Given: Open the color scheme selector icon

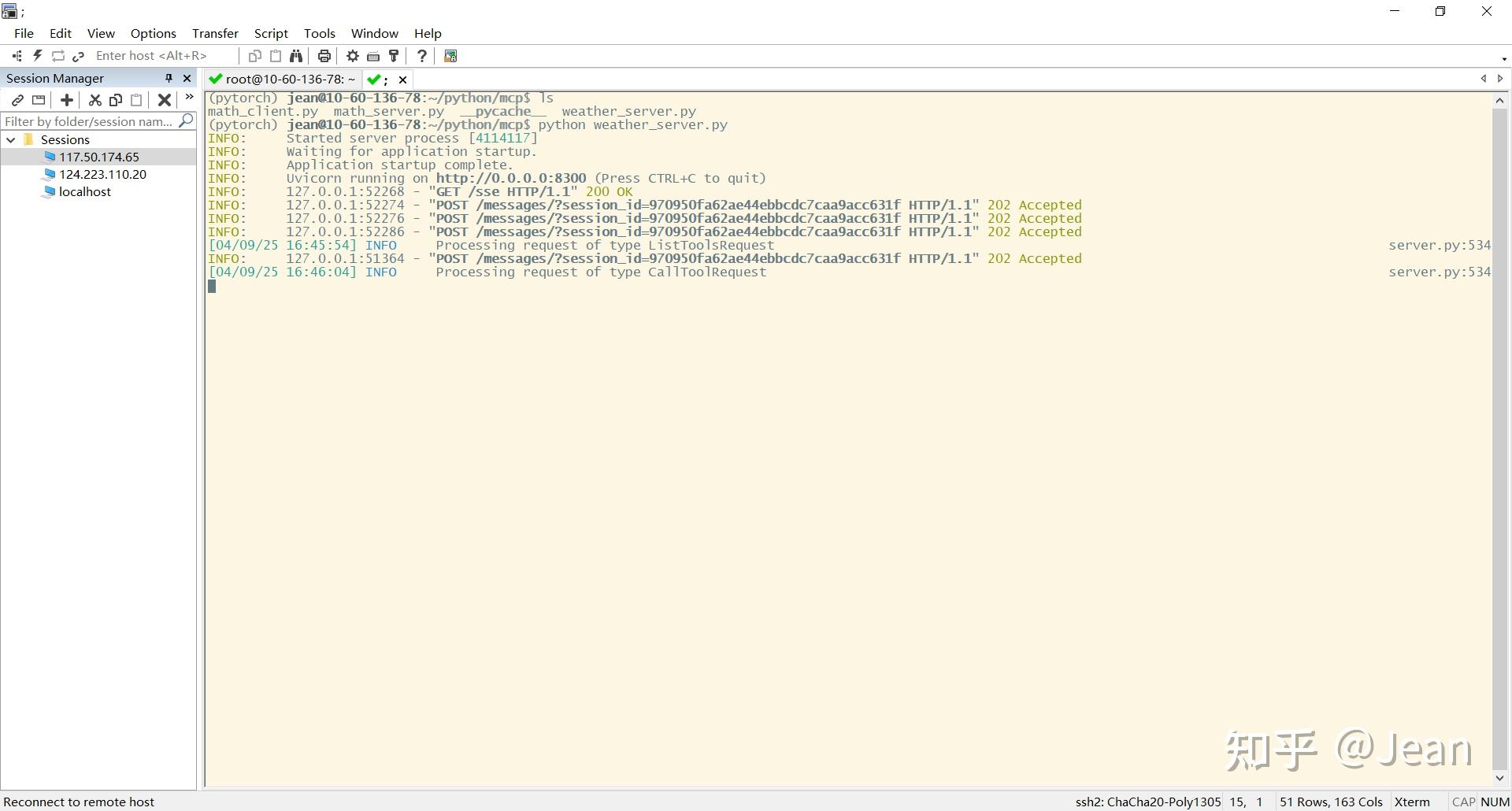Looking at the screenshot, I should pos(450,55).
